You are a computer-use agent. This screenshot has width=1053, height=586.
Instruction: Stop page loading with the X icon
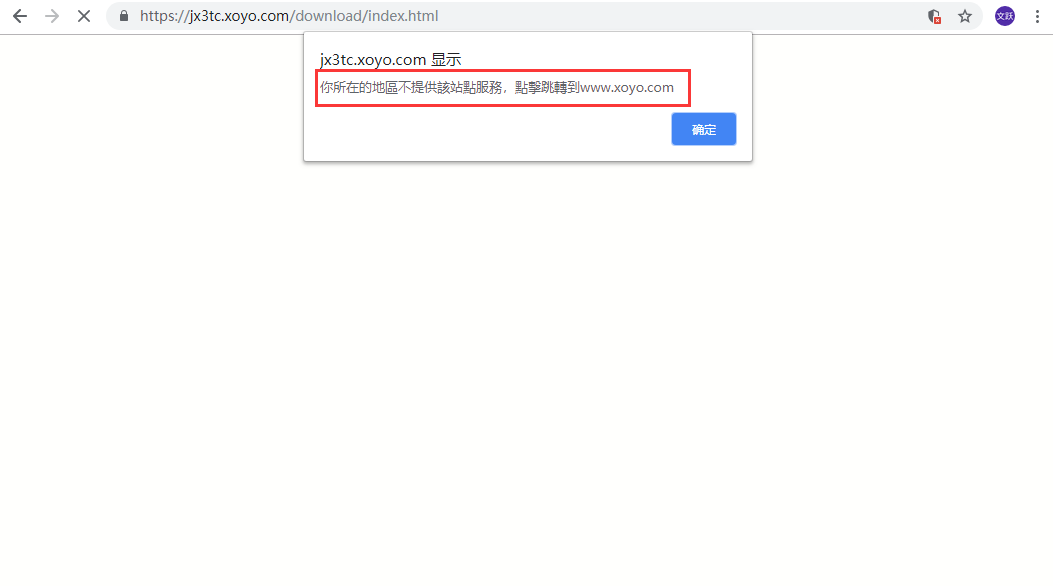[84, 16]
